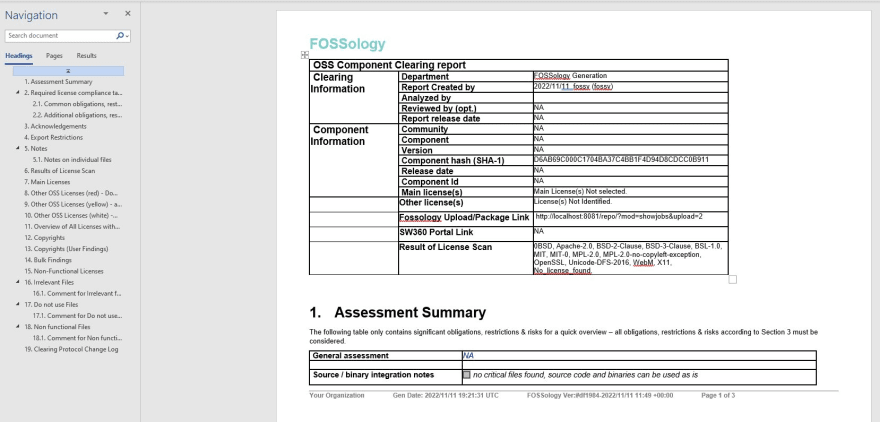Close the Navigation pane with the X

click(127, 13)
